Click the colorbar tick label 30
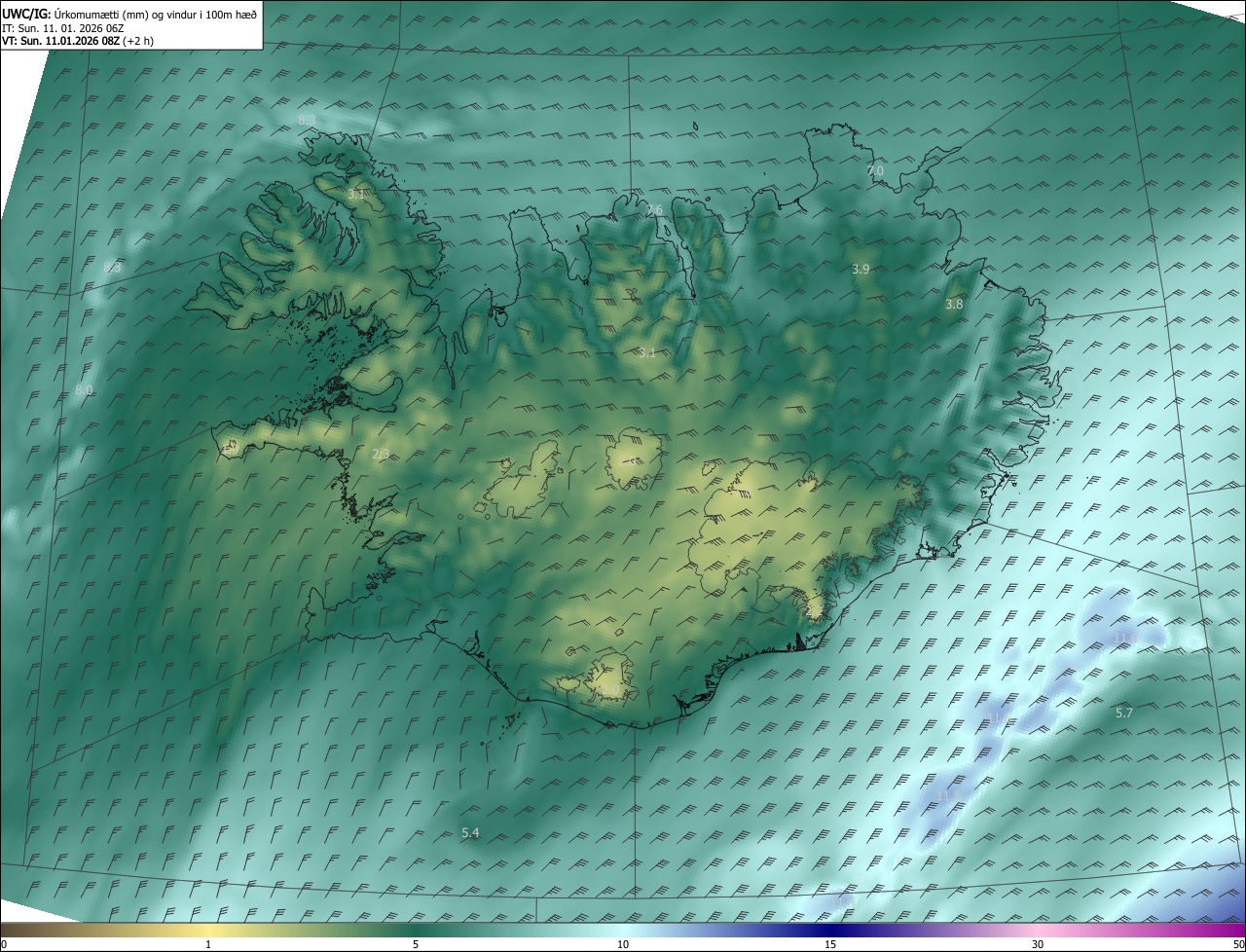Image resolution: width=1246 pixels, height=952 pixels. click(1038, 944)
